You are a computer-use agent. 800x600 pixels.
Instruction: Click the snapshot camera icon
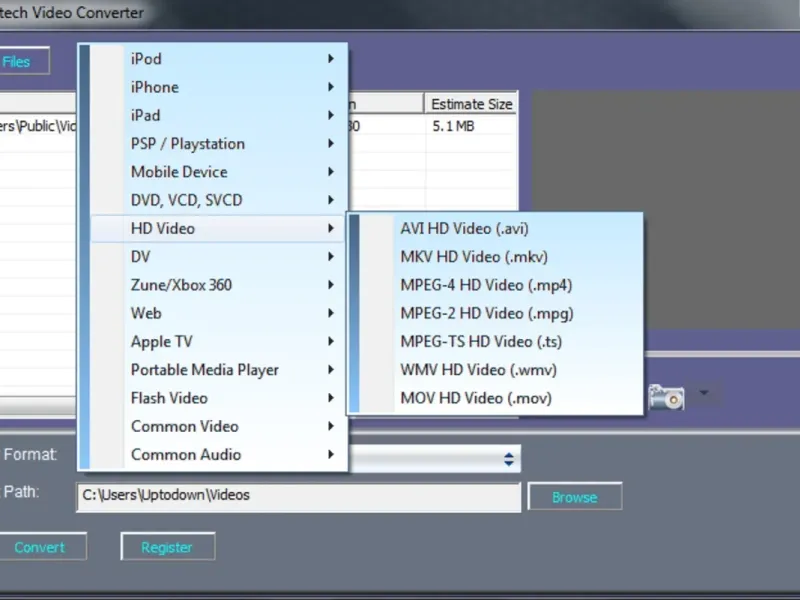coord(666,397)
